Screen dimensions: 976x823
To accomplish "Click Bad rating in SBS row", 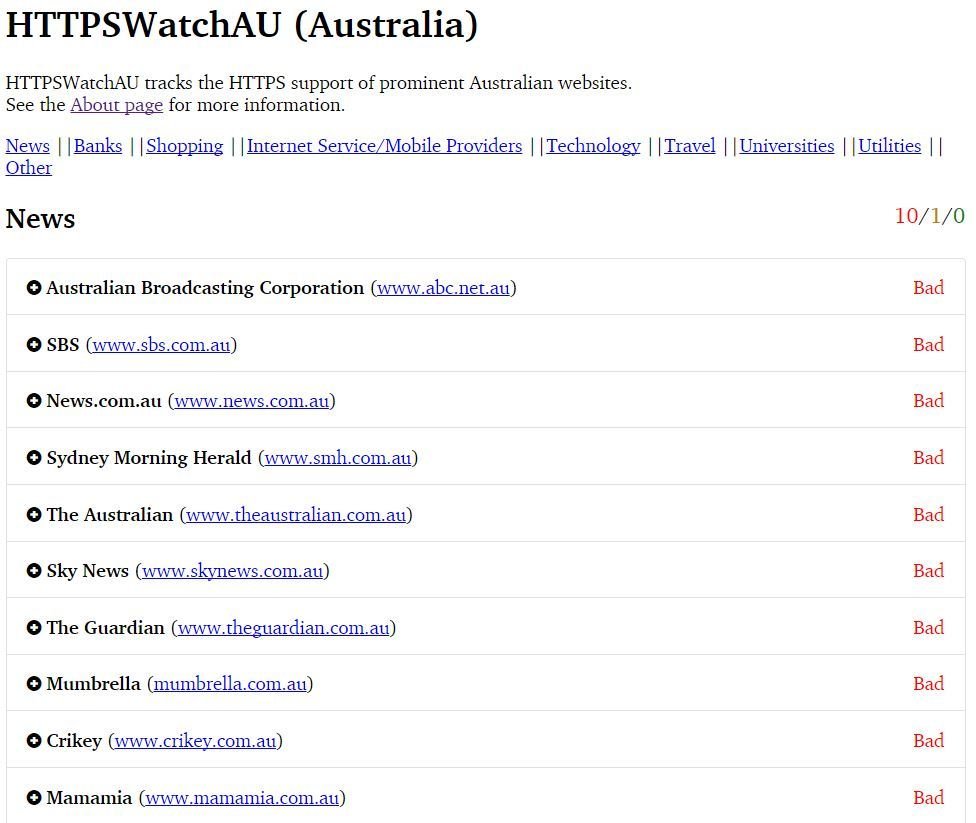I will (x=929, y=344).
